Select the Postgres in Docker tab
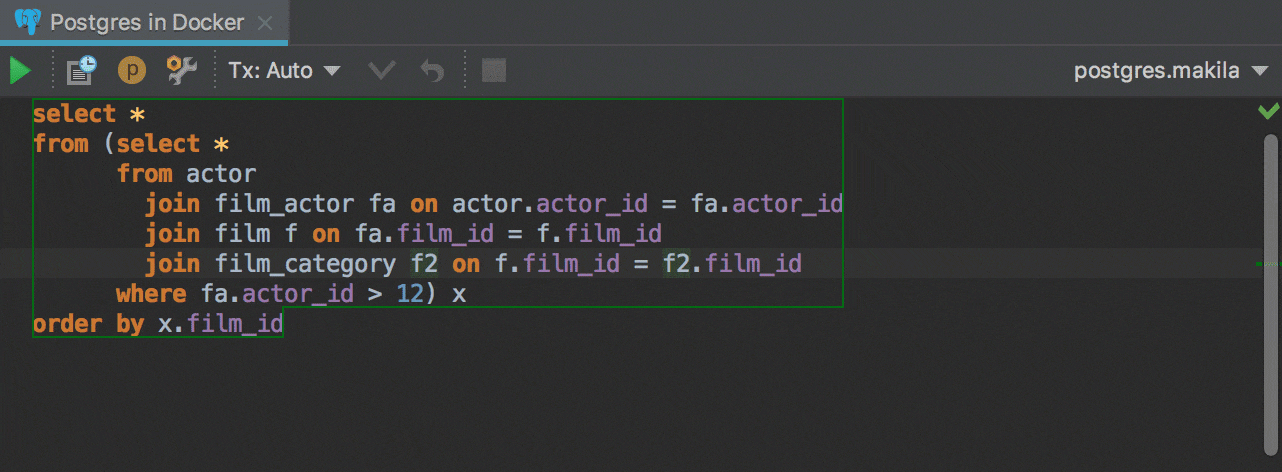Viewport: 1282px width, 472px height. click(146, 22)
